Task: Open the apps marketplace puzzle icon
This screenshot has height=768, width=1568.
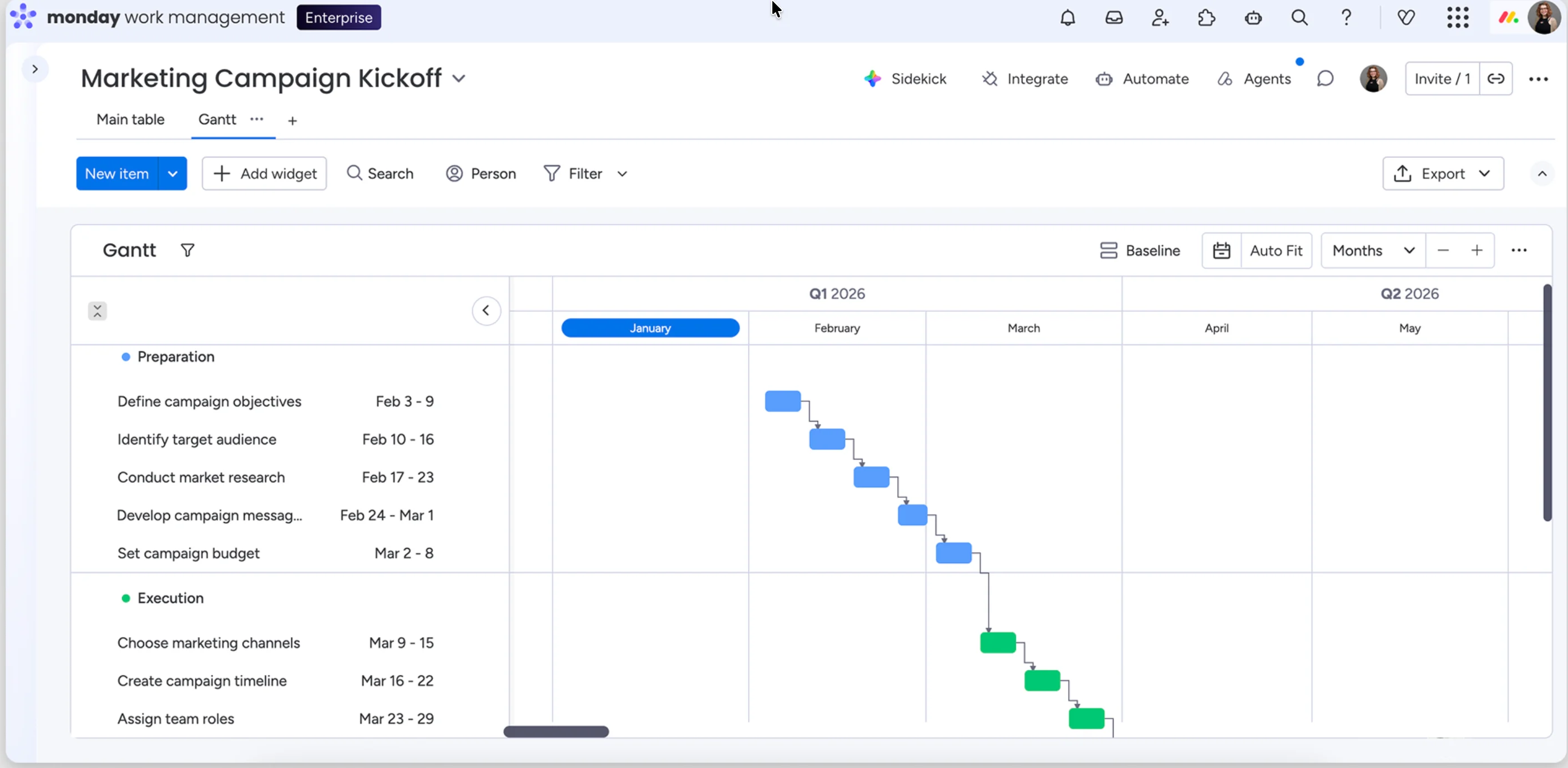Action: click(1206, 18)
